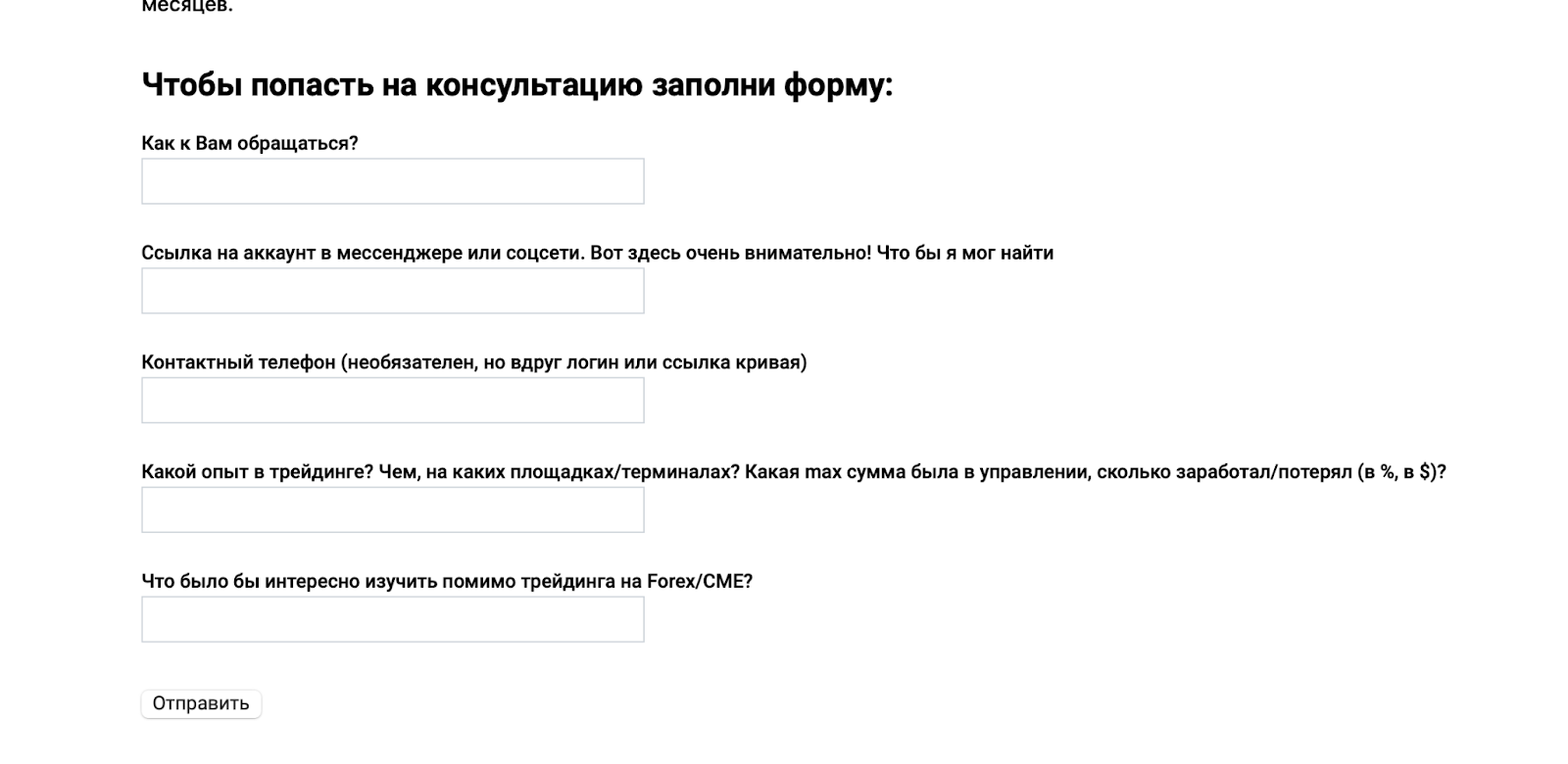This screenshot has width=1568, height=764.
Task: Click the Отправить submit button
Action: [x=201, y=703]
